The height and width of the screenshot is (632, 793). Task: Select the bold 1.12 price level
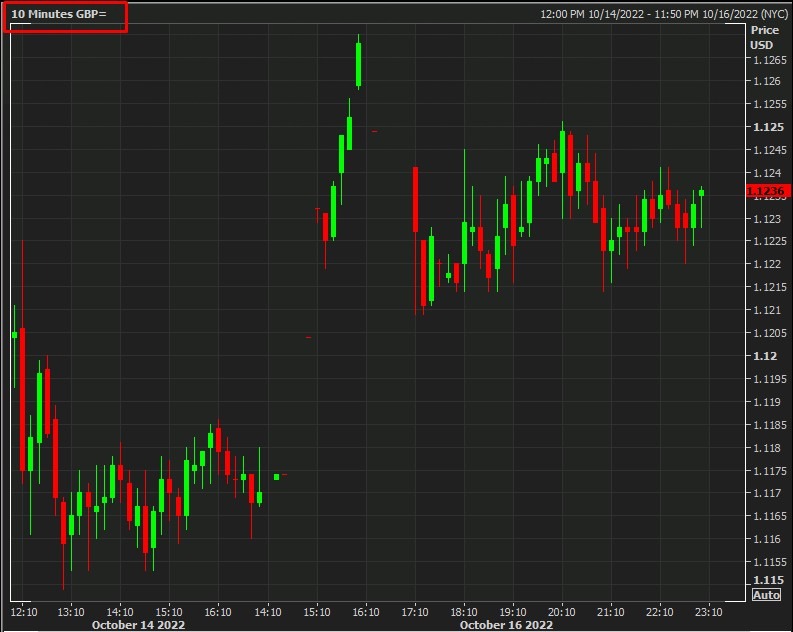[x=765, y=356]
